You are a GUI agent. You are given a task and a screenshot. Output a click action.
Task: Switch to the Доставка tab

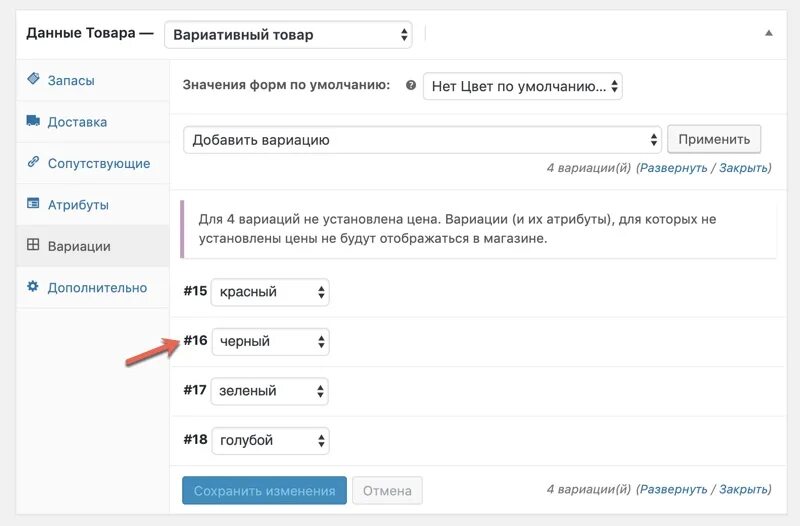click(x=77, y=122)
